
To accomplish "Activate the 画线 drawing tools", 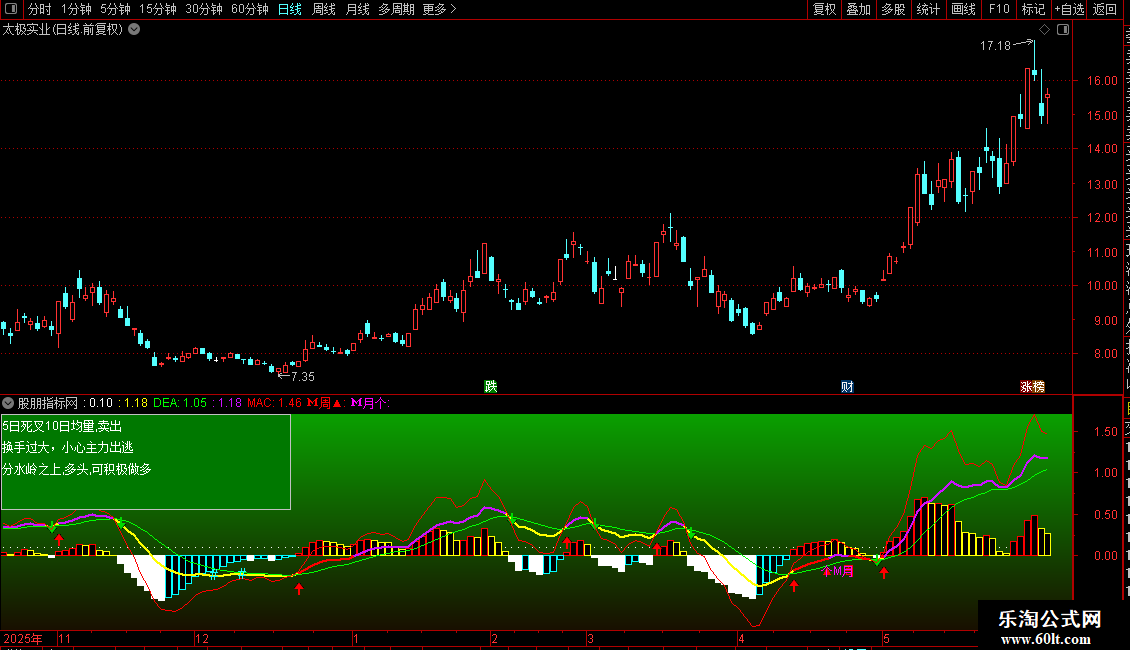I will tap(963, 9).
